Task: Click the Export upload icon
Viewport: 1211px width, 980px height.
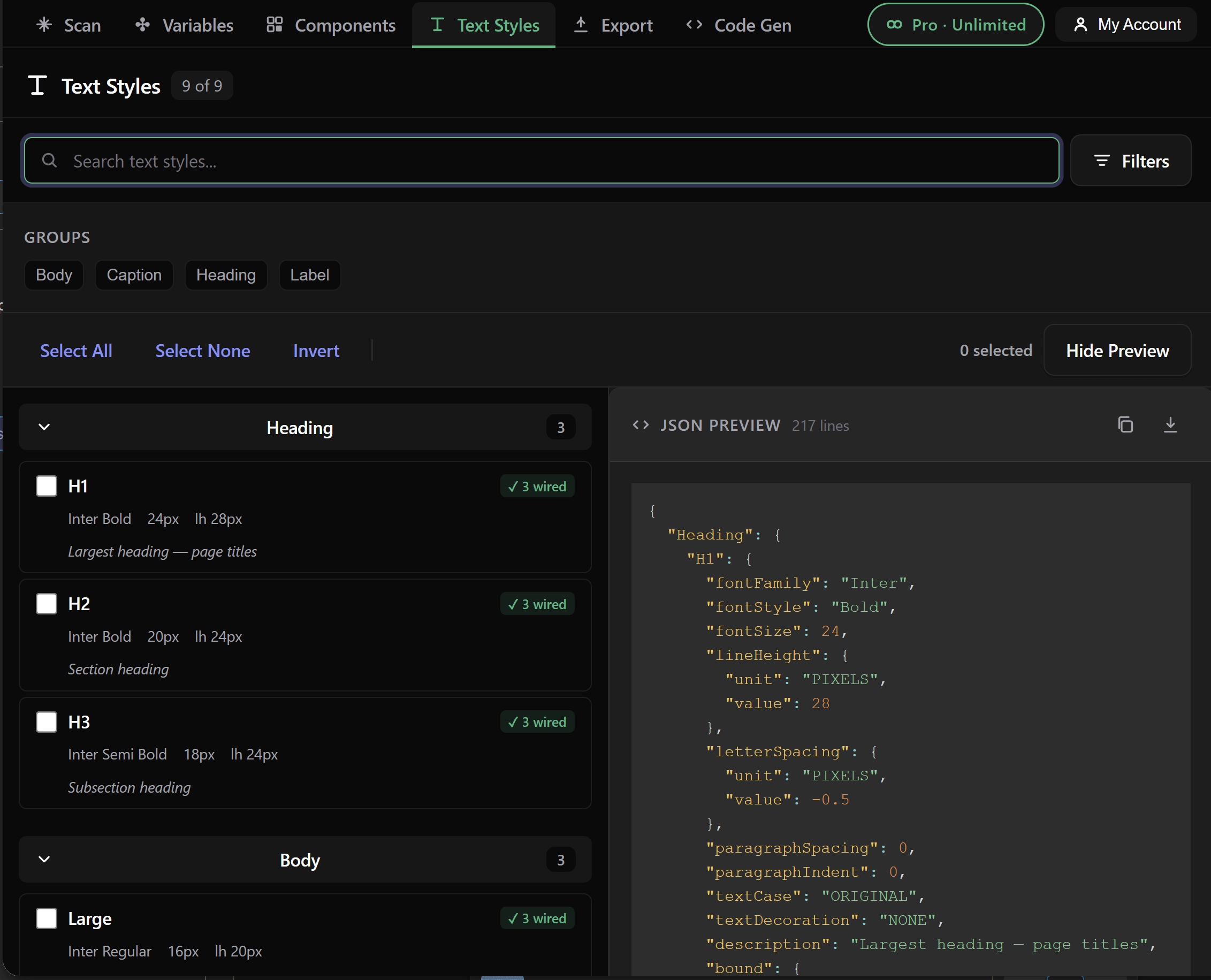Action: click(x=581, y=24)
